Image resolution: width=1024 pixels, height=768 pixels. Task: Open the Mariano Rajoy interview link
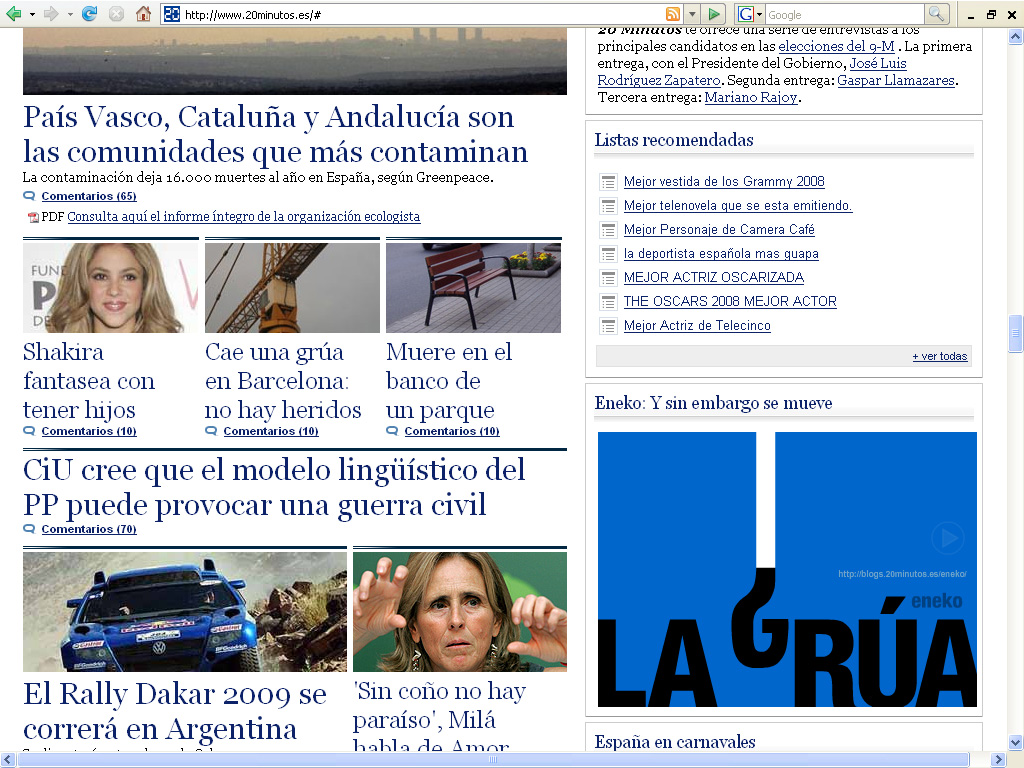[751, 97]
